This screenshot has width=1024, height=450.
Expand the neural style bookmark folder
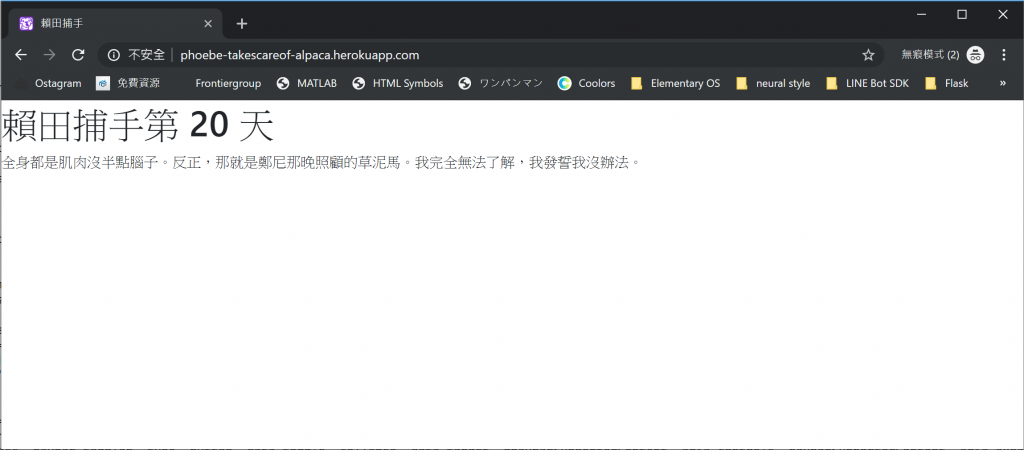pos(773,83)
